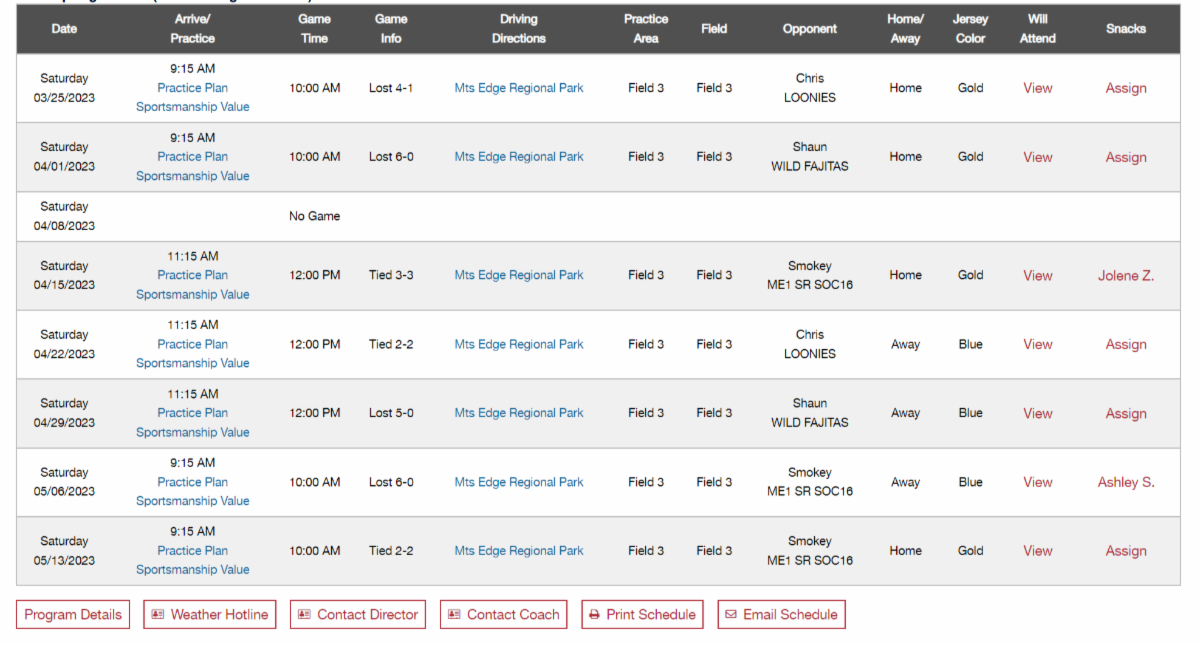Assign snacks for the 05/13/2023 game
The image size is (1200, 645).
coord(1126,551)
